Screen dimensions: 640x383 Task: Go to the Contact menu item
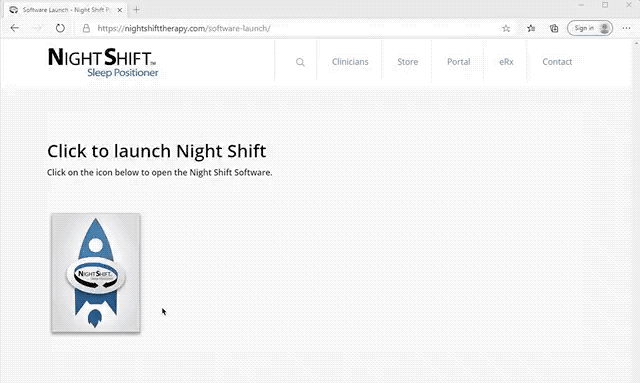point(557,62)
